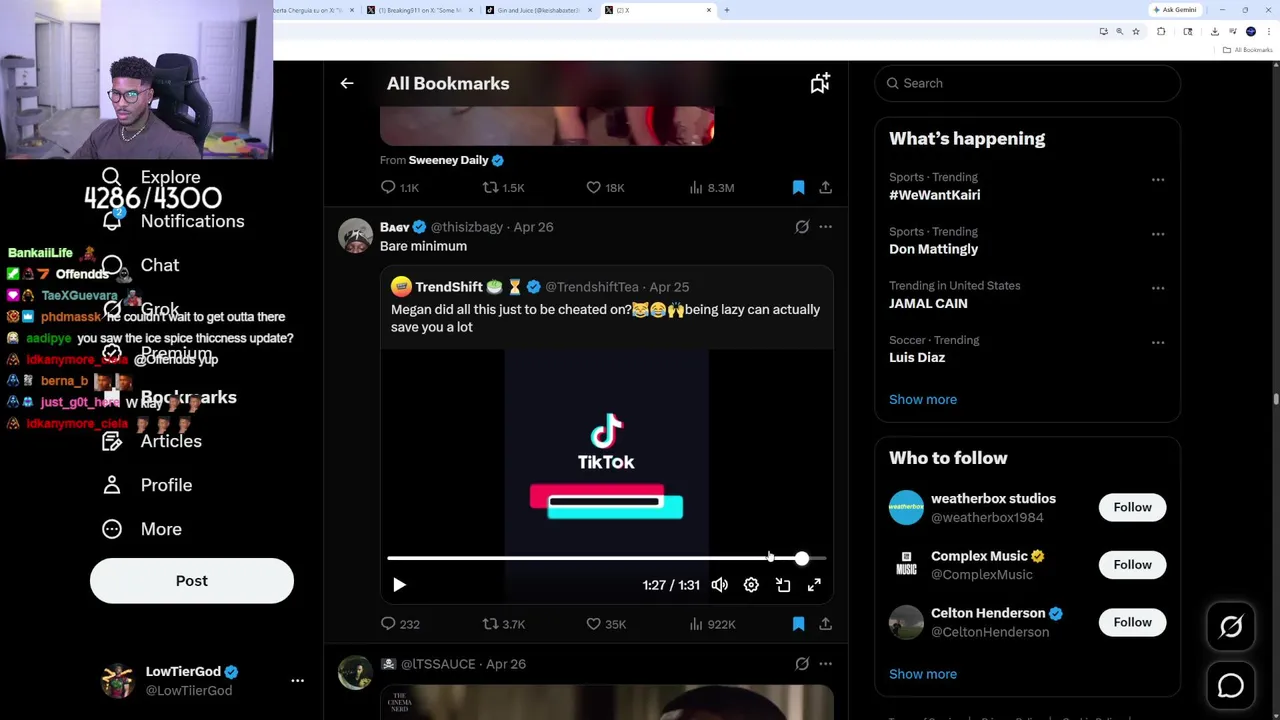
Task: Remove bookmark on the Sweeney Daily post
Action: coord(798,188)
